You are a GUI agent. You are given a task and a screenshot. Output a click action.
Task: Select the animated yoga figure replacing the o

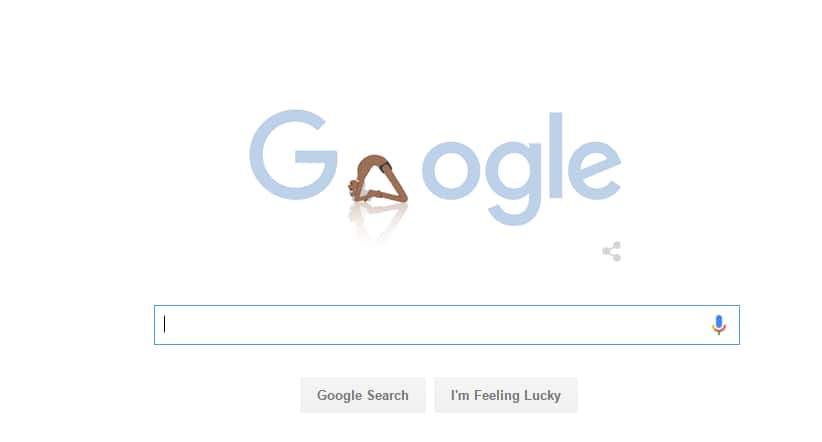pos(378,179)
